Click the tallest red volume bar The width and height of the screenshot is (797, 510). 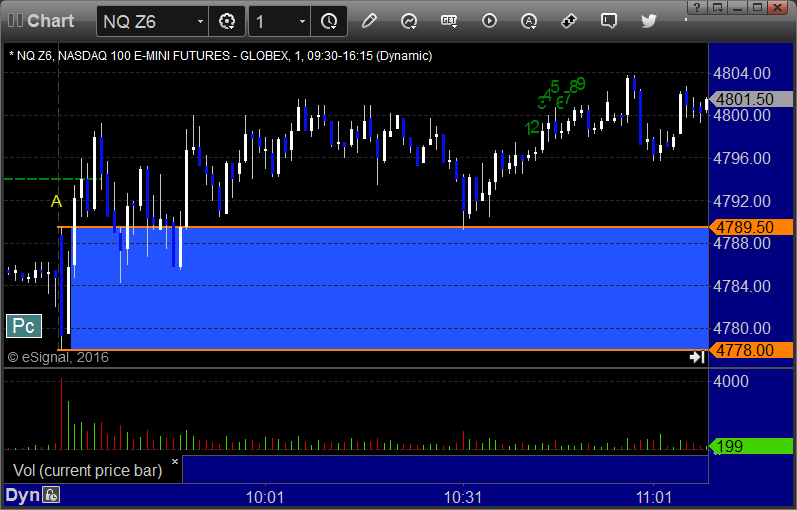(x=62, y=413)
